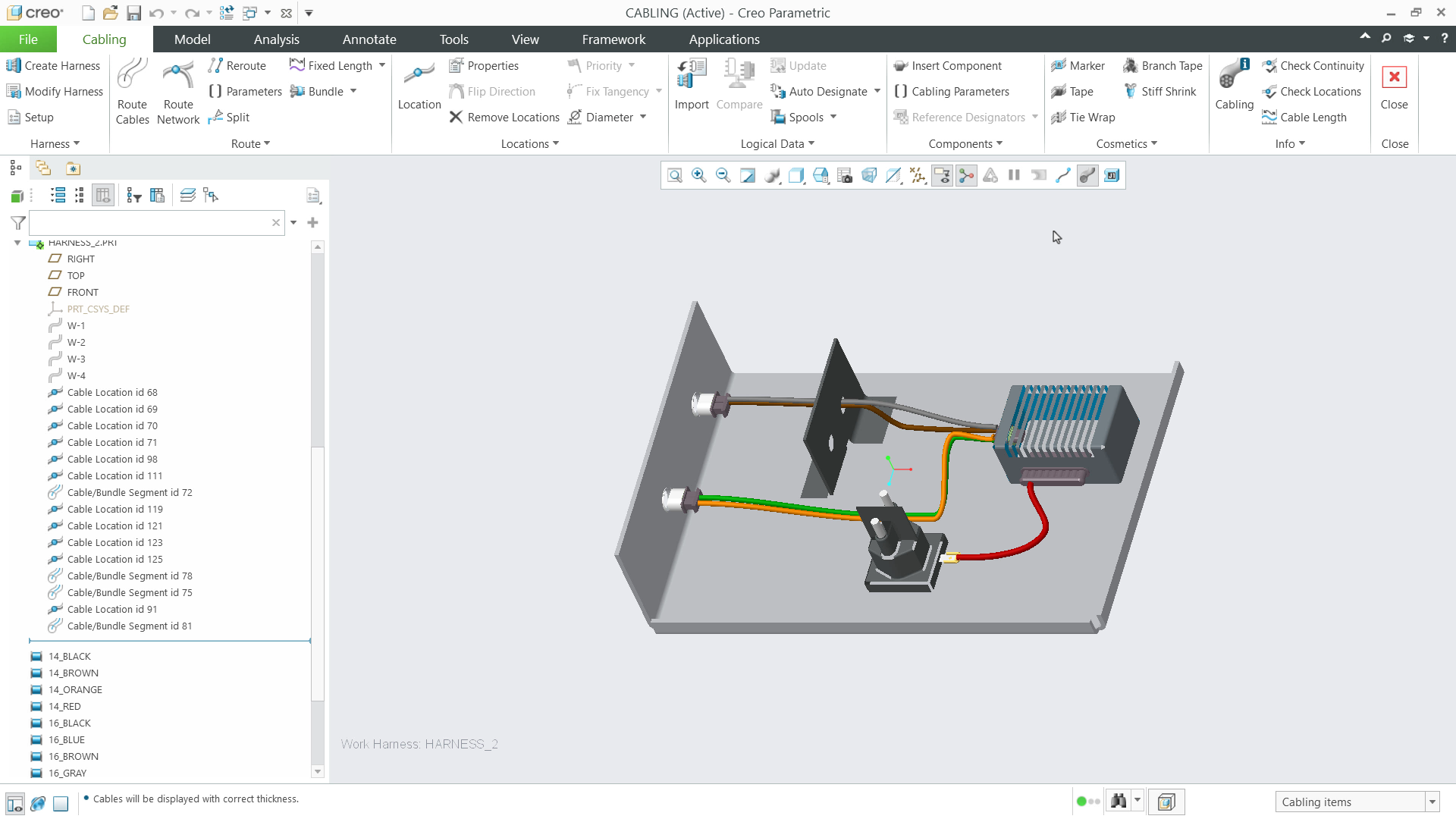Collapse the HARNESS_2.PRT tree node
Image resolution: width=1456 pixels, height=819 pixels.
pos(17,243)
